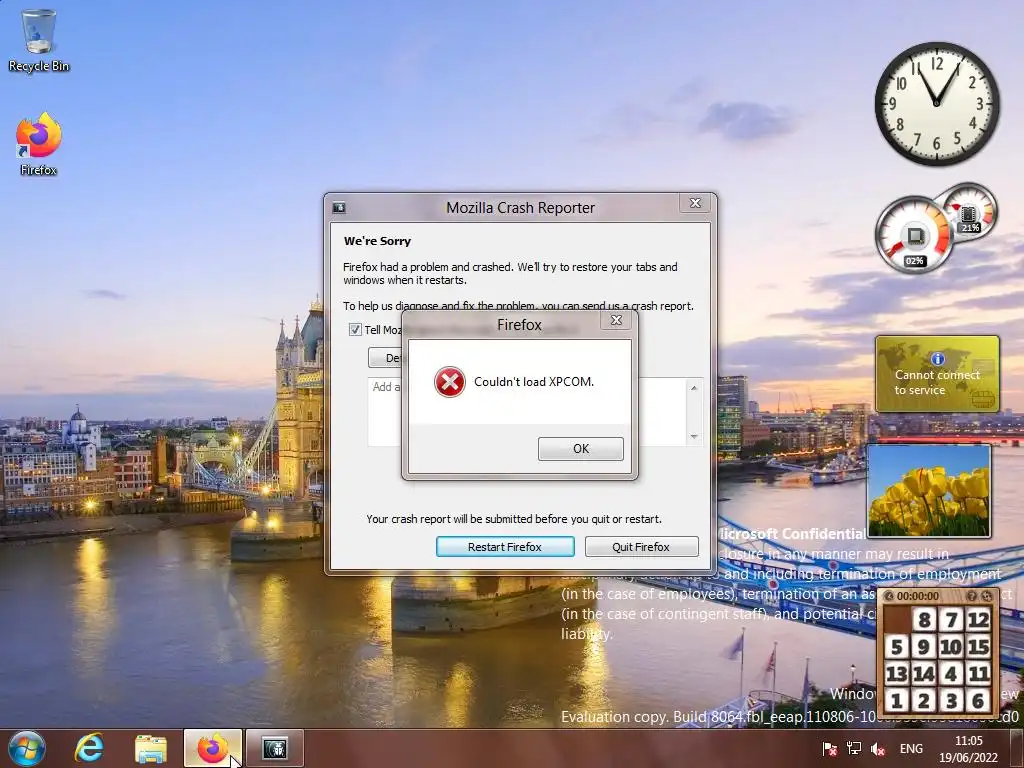Click the memory meter dial showing 21%

(x=970, y=210)
